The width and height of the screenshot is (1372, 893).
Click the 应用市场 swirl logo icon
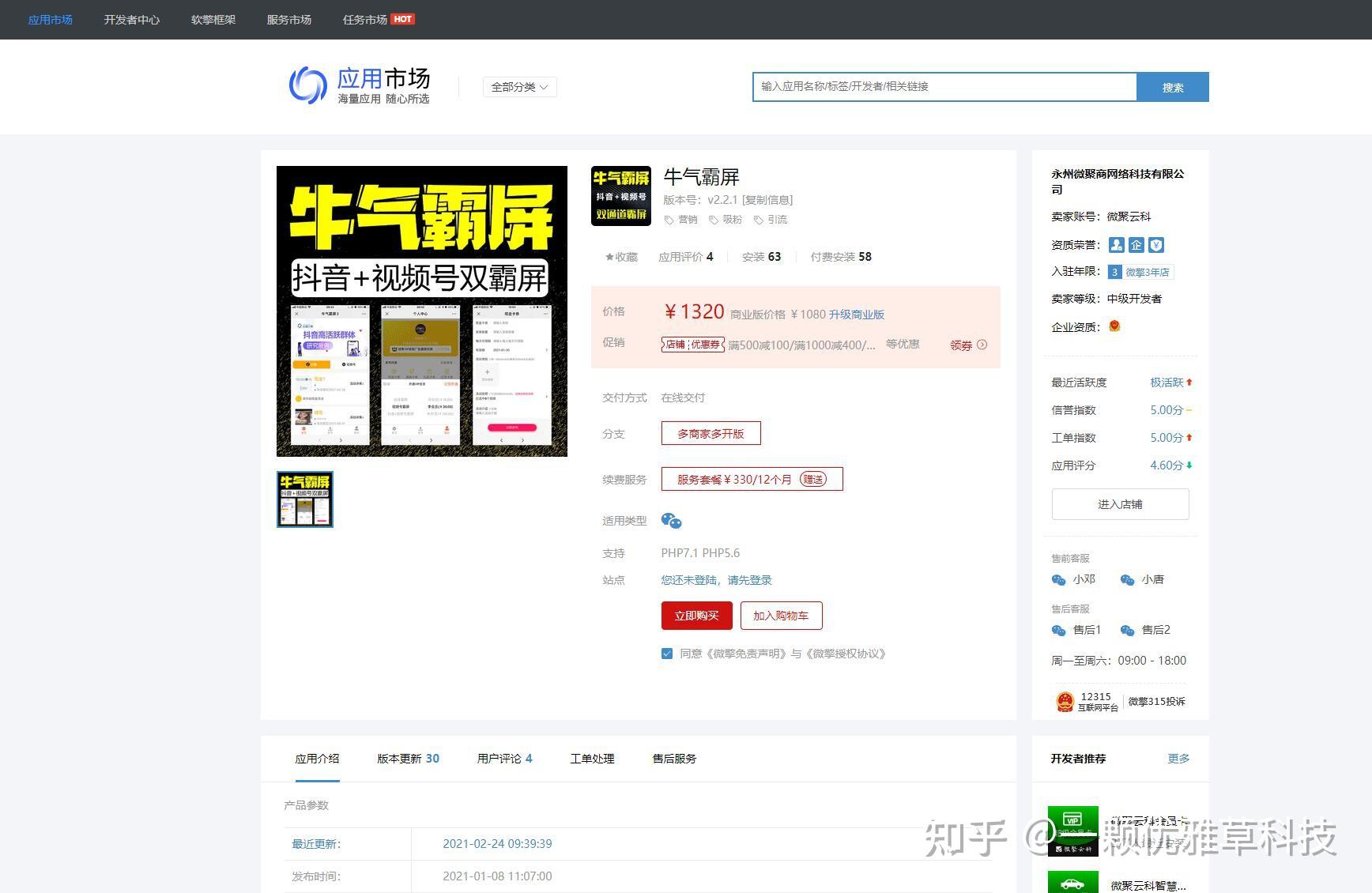(x=308, y=85)
